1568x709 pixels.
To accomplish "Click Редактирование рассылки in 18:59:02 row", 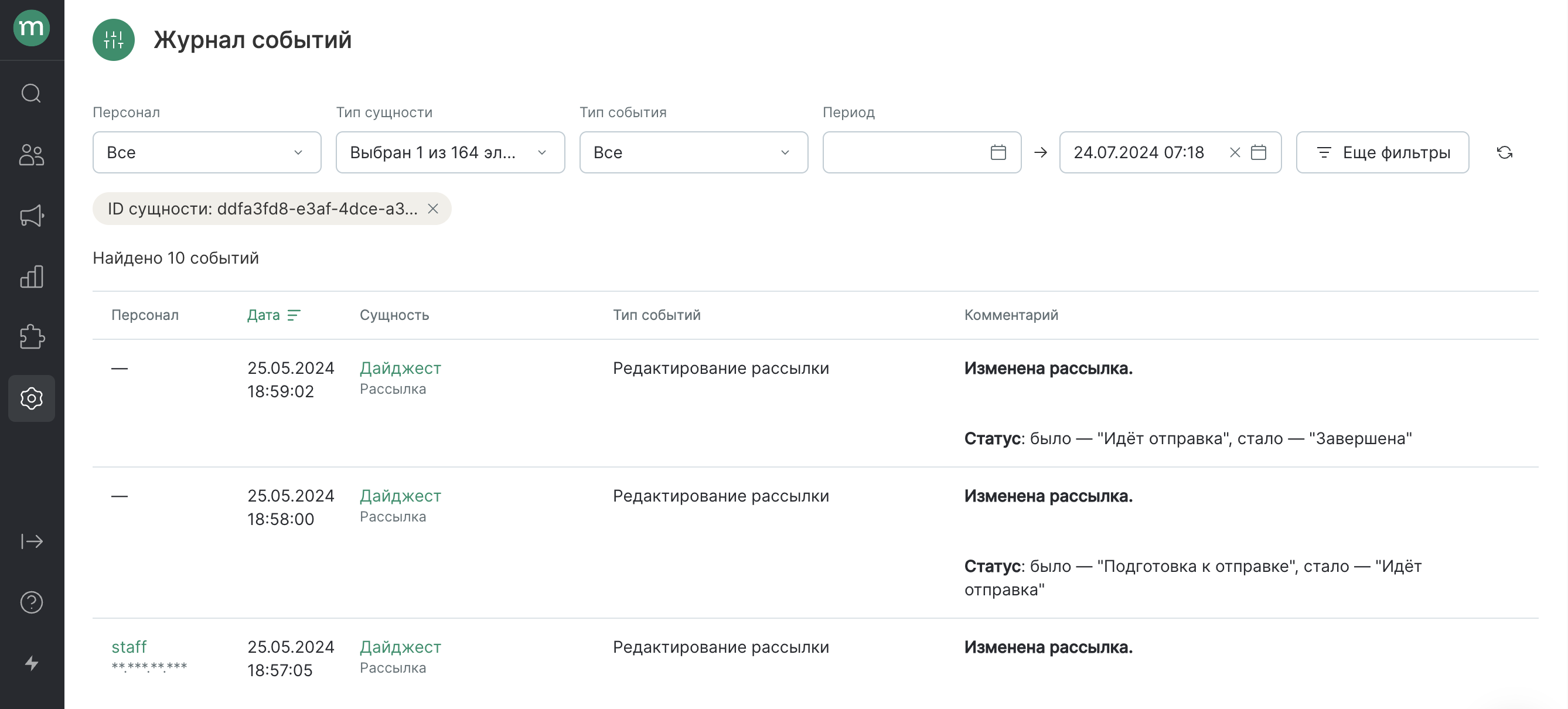I will [720, 368].
